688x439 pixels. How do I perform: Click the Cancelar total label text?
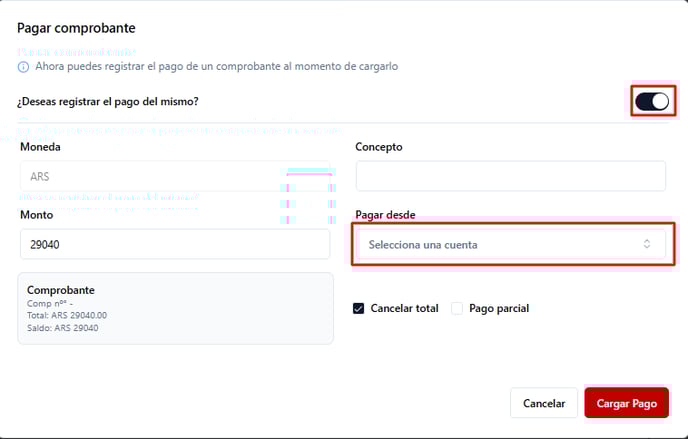[404, 308]
